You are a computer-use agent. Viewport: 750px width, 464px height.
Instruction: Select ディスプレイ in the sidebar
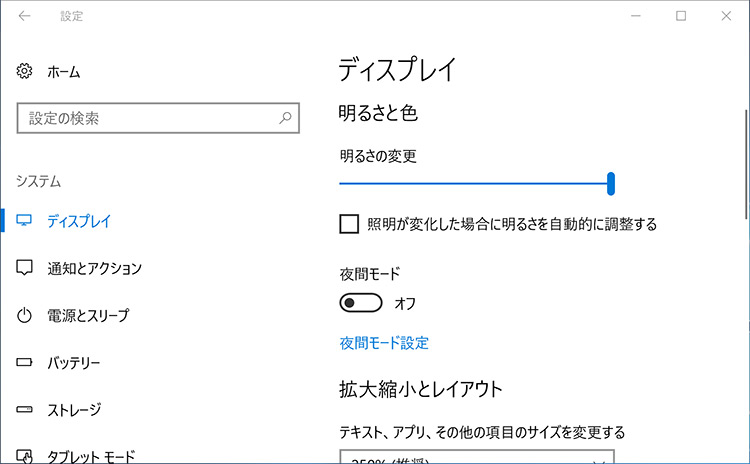tap(79, 221)
